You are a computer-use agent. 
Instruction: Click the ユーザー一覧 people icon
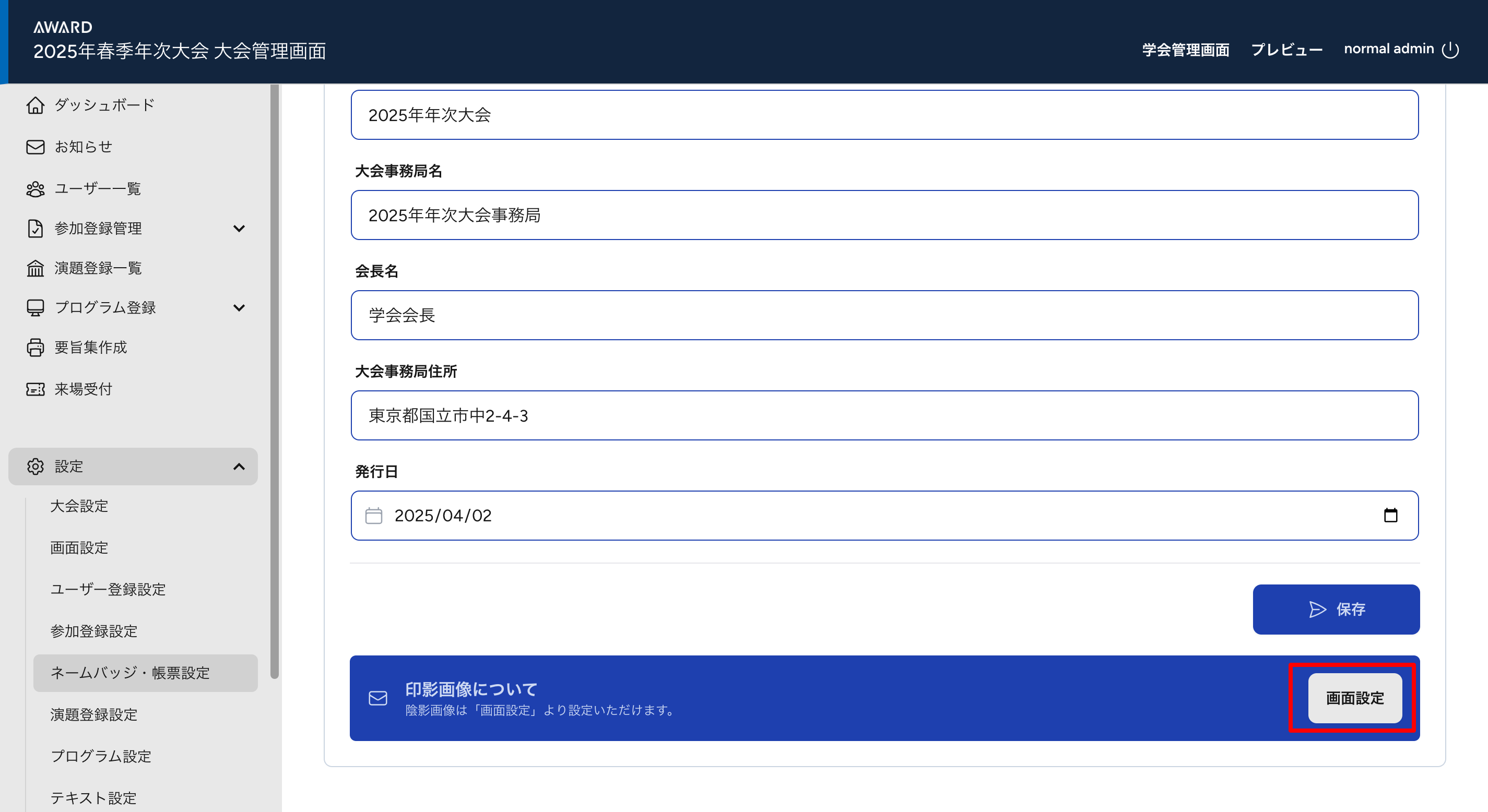pyautogui.click(x=35, y=189)
